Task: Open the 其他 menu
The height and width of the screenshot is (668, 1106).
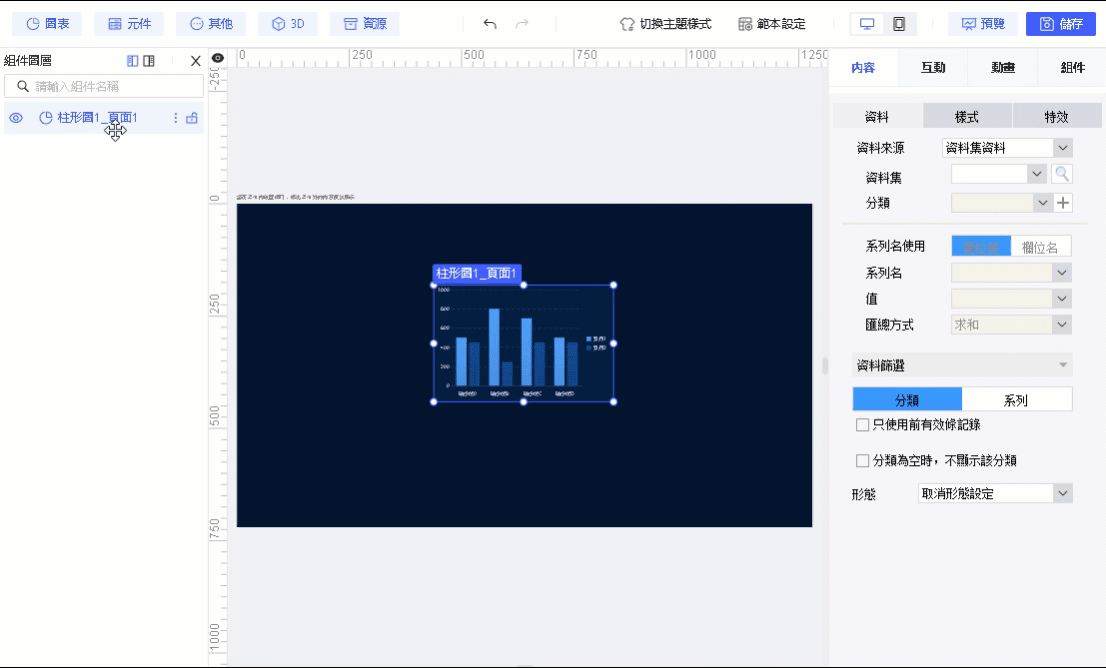Action: coord(211,24)
